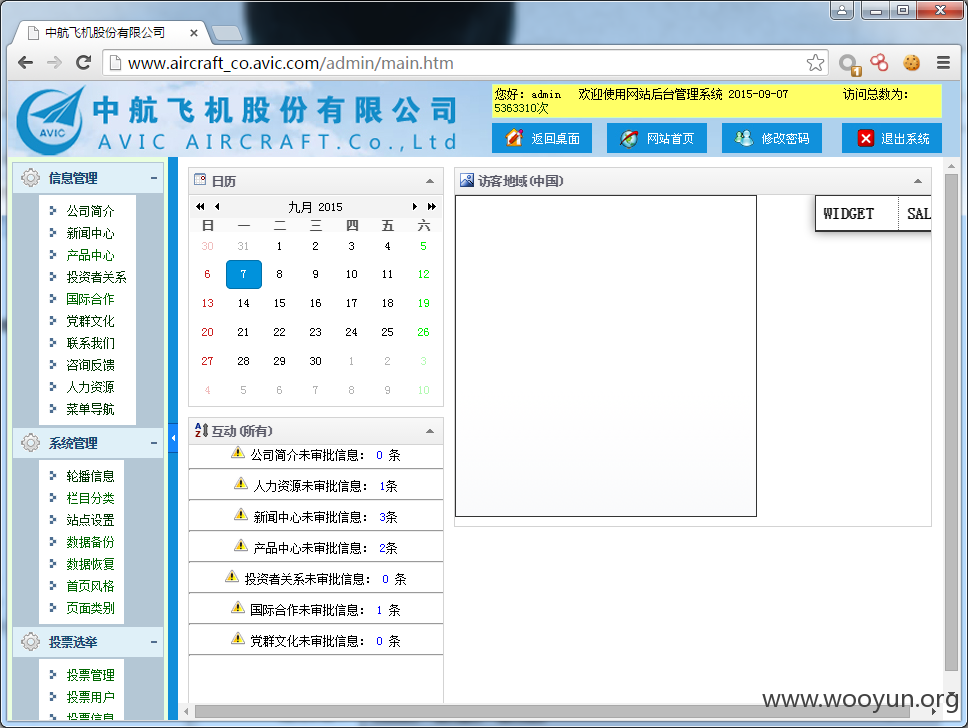This screenshot has height=728, width=968.
Task: Click the 返回桌面 home icon button
Action: [x=541, y=138]
